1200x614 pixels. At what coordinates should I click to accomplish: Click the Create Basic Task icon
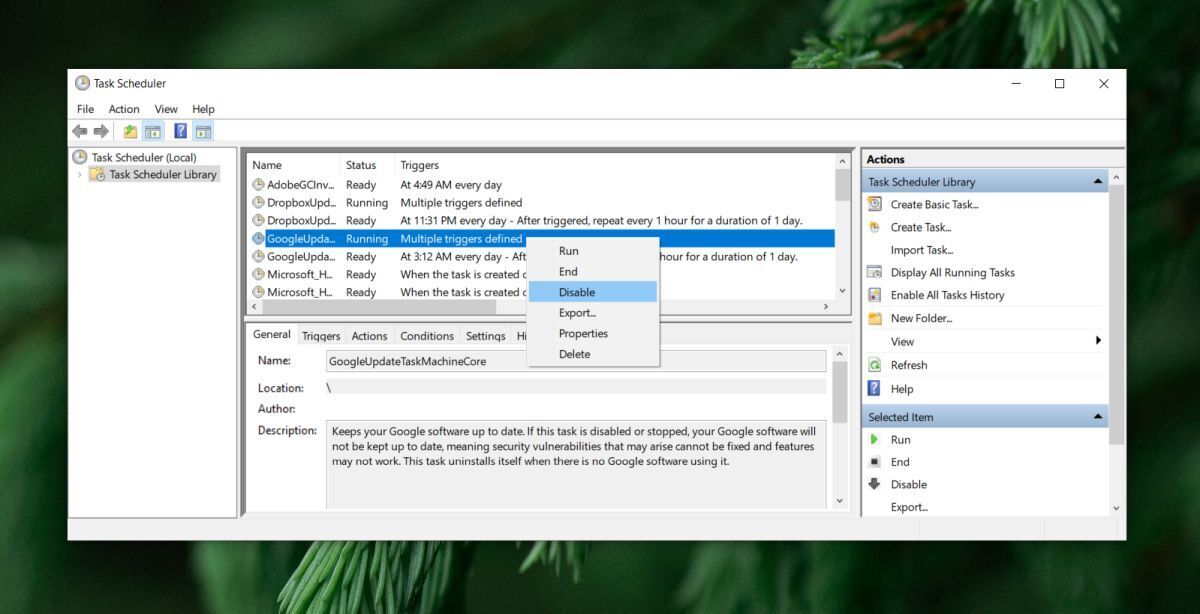[x=875, y=204]
